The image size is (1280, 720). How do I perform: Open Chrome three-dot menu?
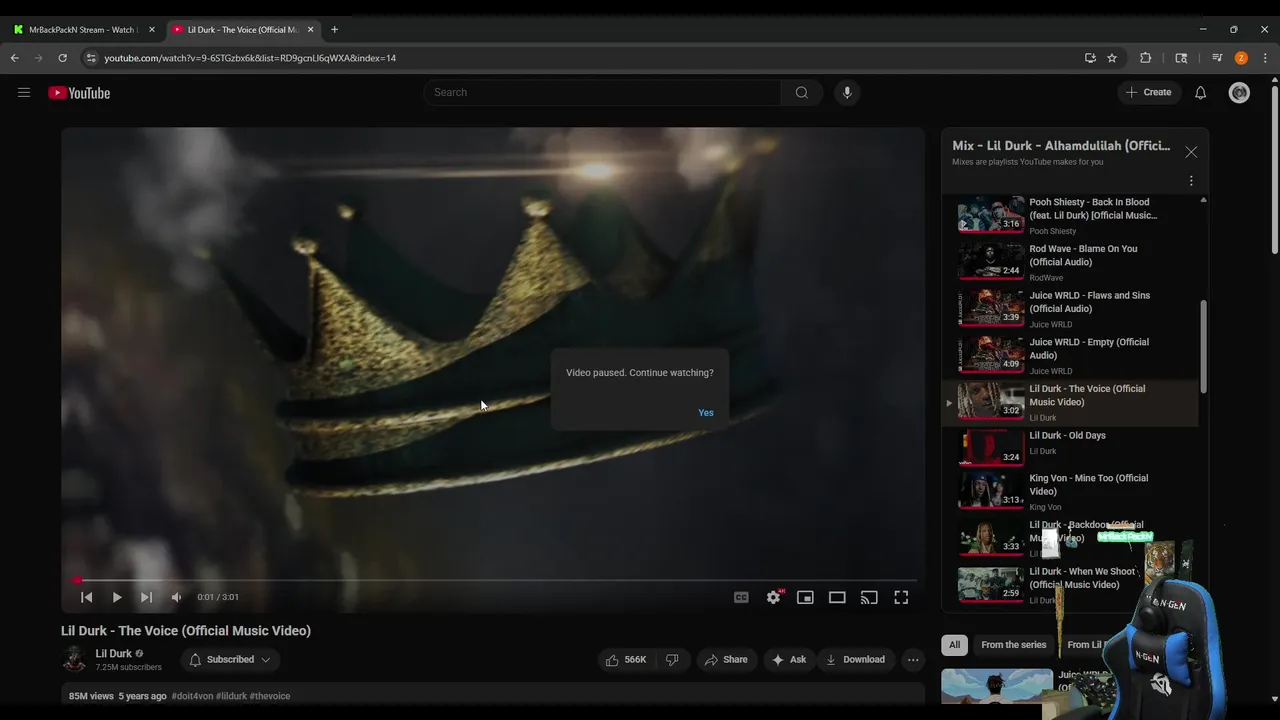1265,58
